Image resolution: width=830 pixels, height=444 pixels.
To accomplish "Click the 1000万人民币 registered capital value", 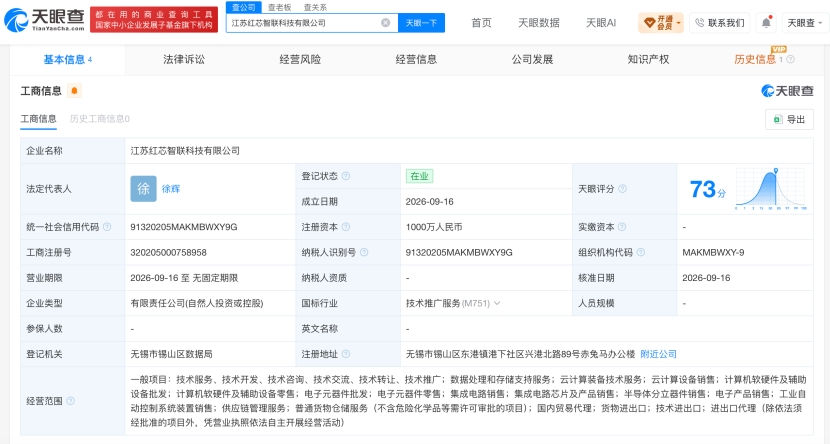I will [434, 226].
